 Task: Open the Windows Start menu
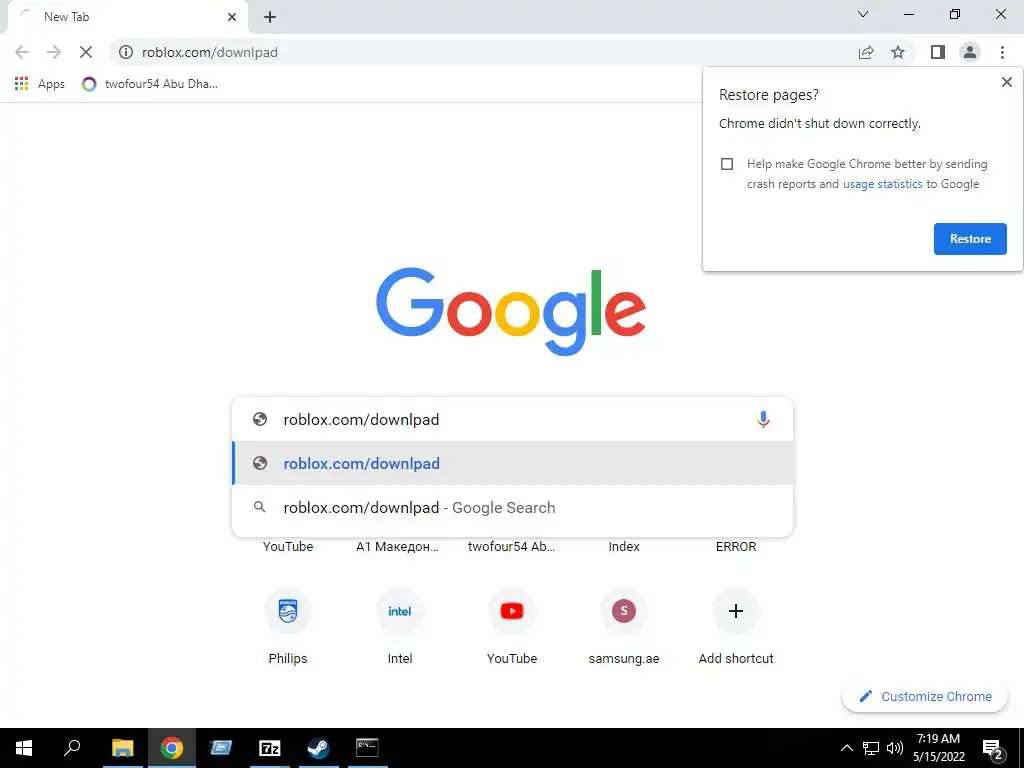tap(24, 748)
